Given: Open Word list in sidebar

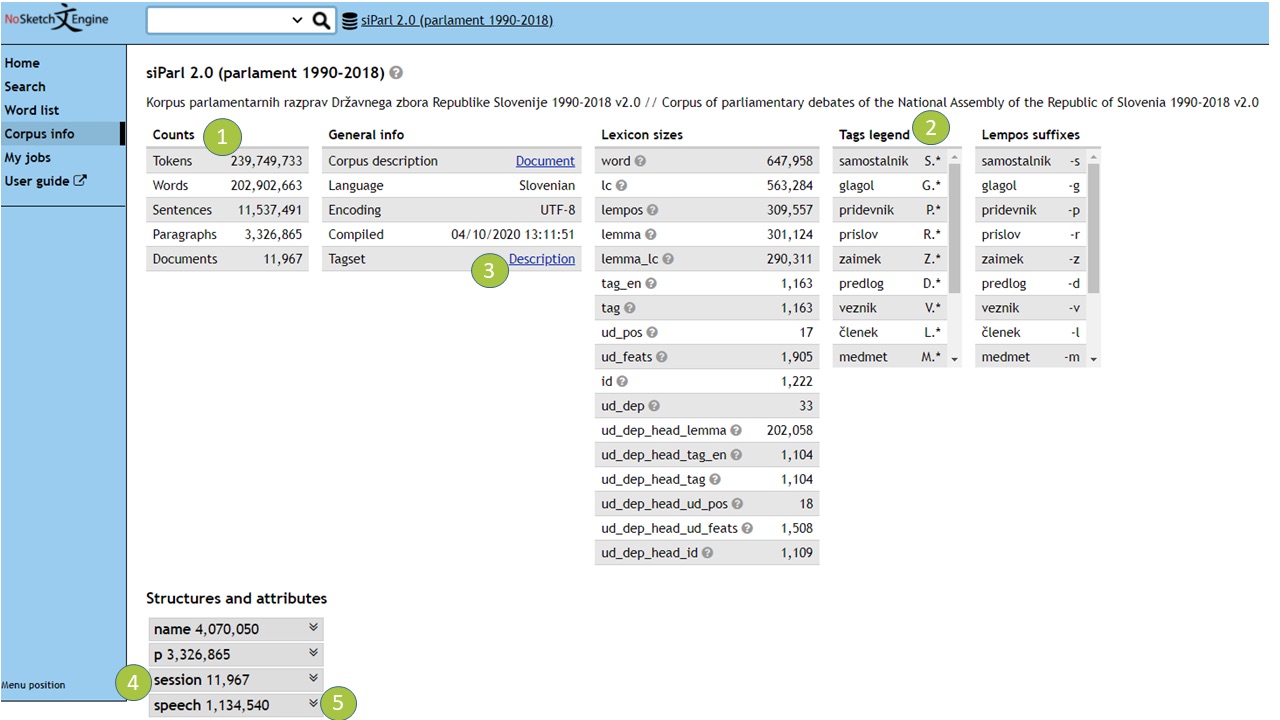Looking at the screenshot, I should 32,110.
